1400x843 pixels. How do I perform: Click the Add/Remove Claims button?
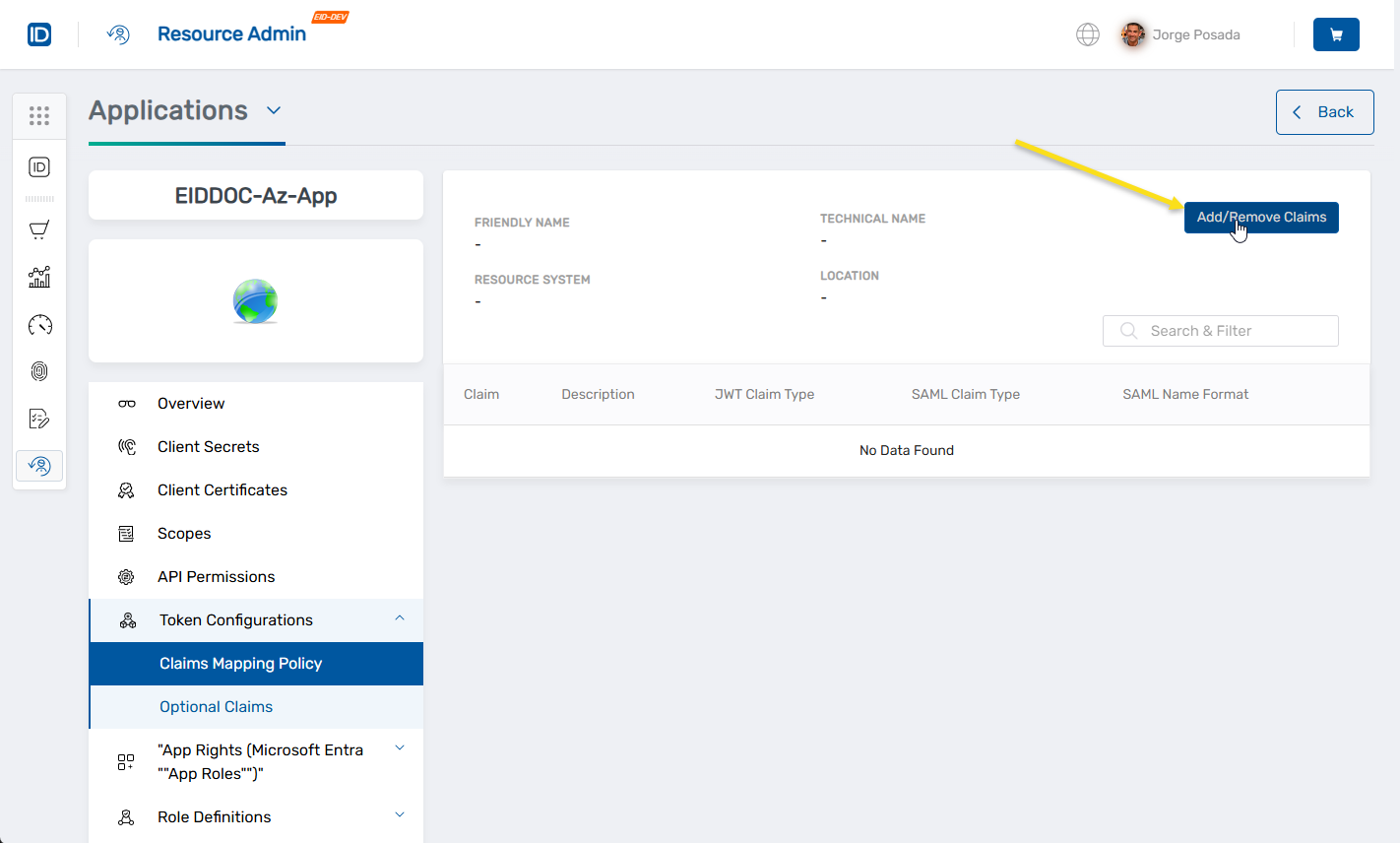[x=1260, y=218]
